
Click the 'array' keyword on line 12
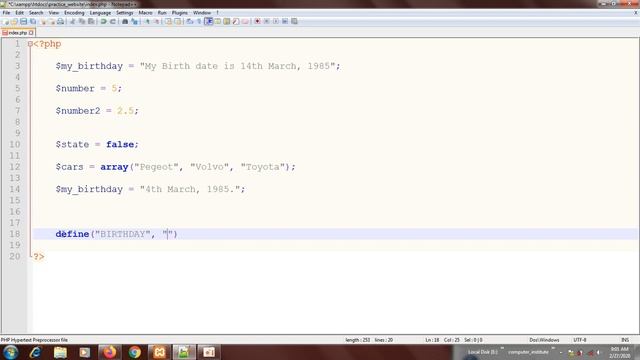click(x=114, y=167)
